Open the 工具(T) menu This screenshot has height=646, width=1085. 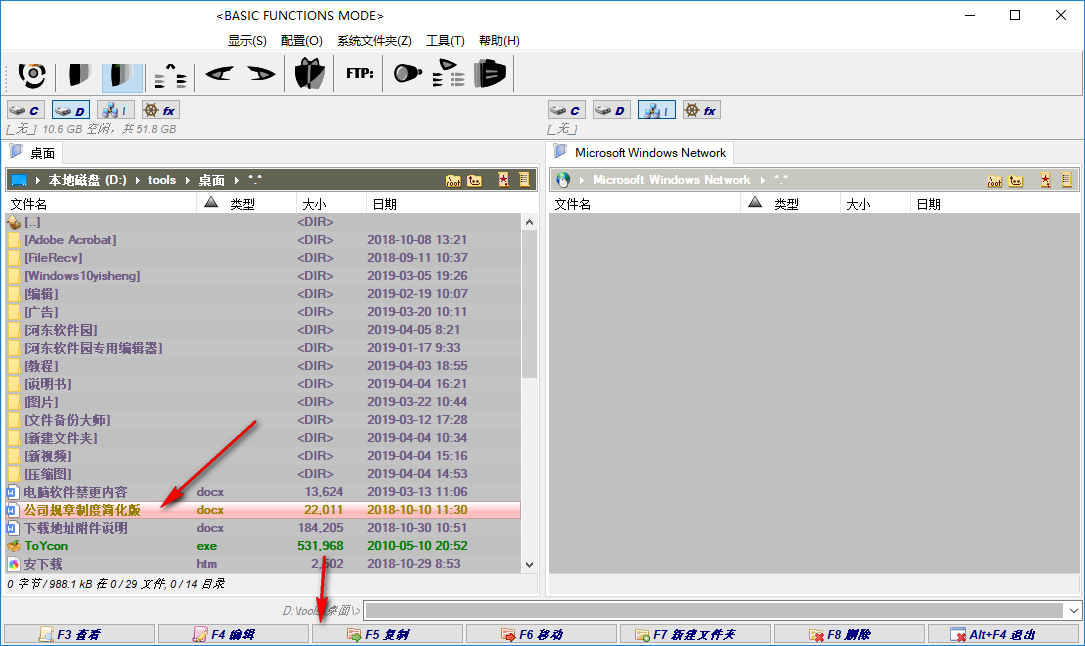445,41
